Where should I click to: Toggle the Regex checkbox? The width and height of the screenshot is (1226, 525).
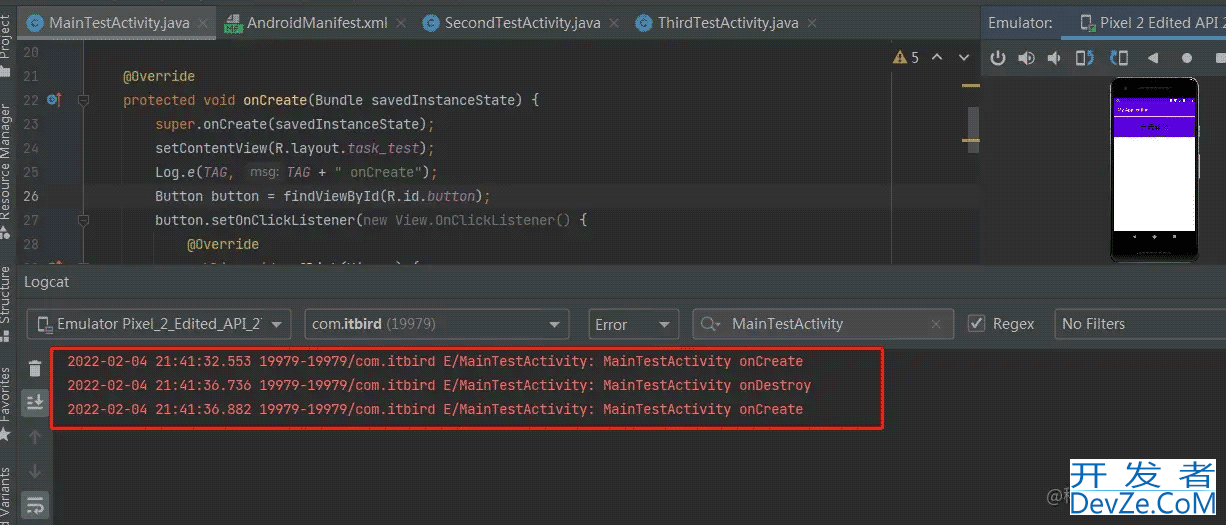[977, 324]
